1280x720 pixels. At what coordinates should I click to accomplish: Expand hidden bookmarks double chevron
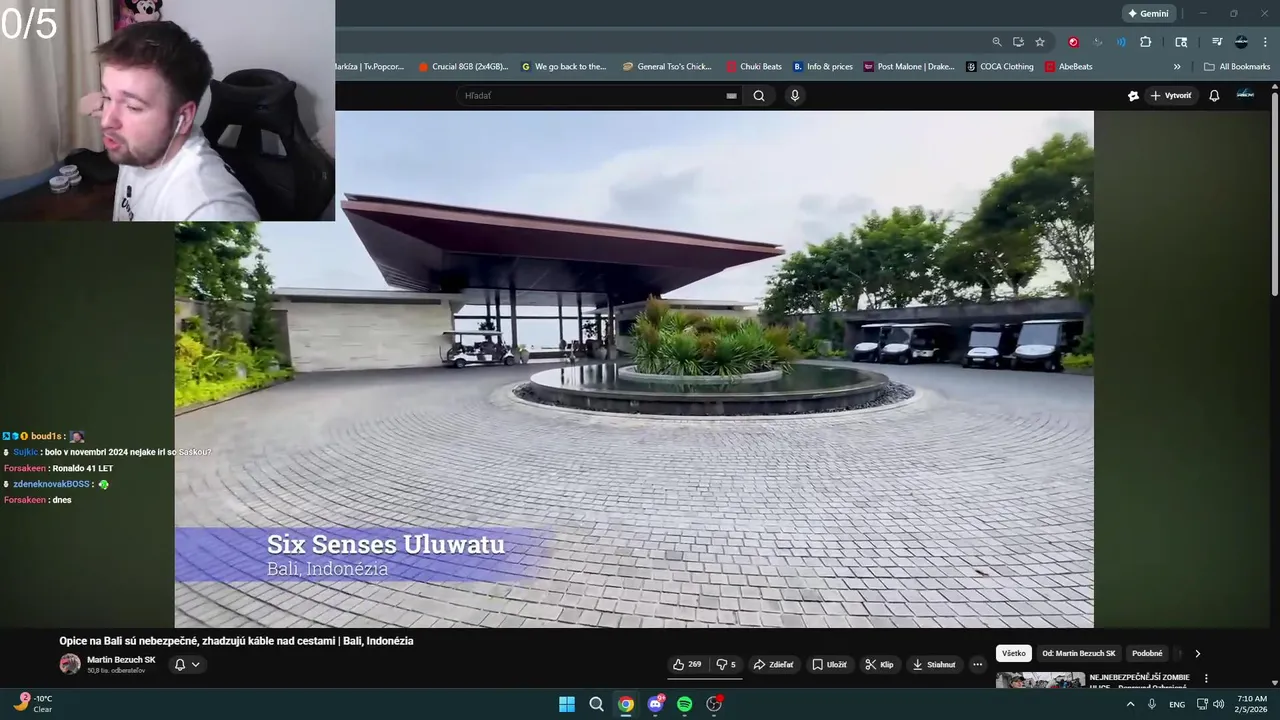1177,67
